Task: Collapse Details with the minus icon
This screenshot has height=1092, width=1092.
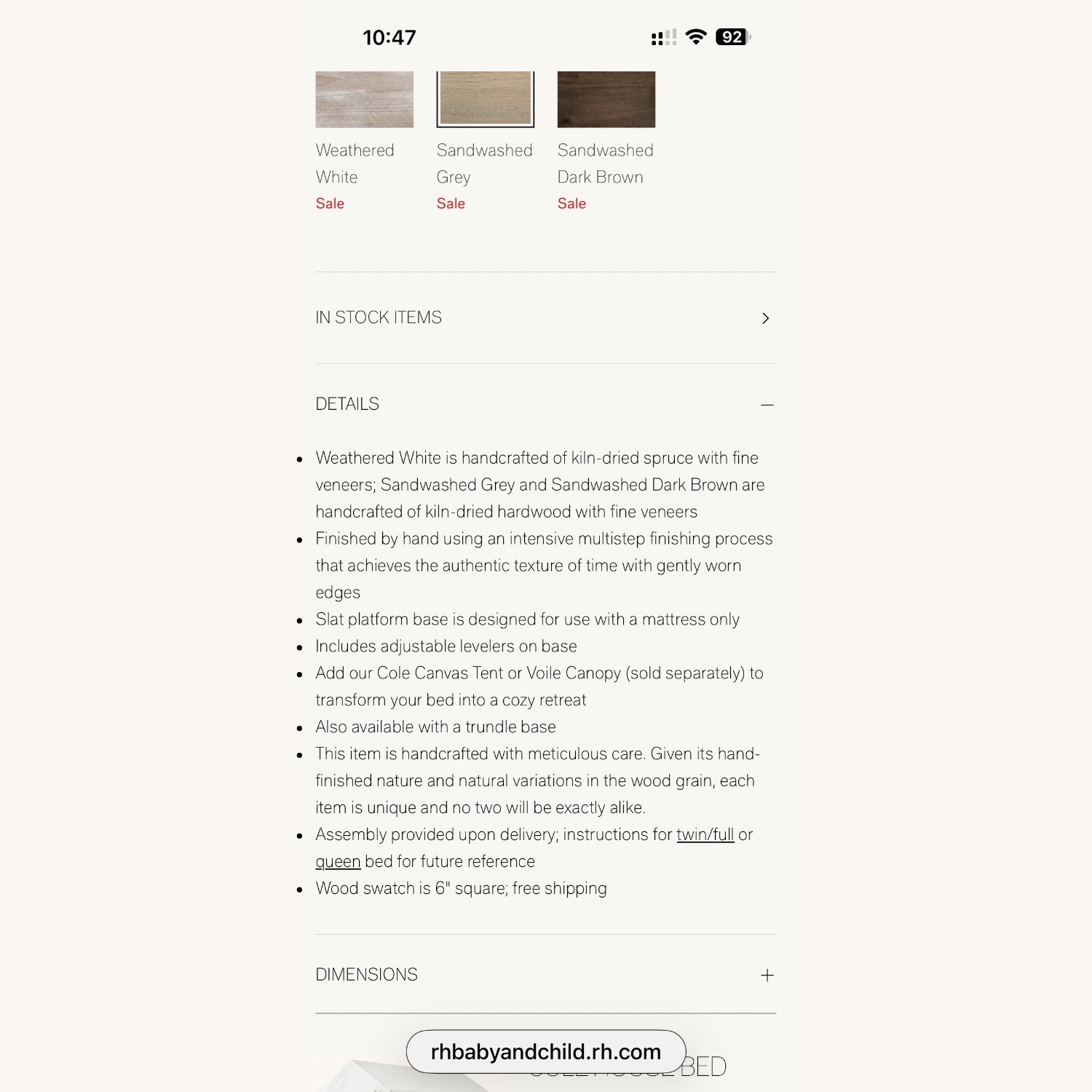Action: (767, 405)
